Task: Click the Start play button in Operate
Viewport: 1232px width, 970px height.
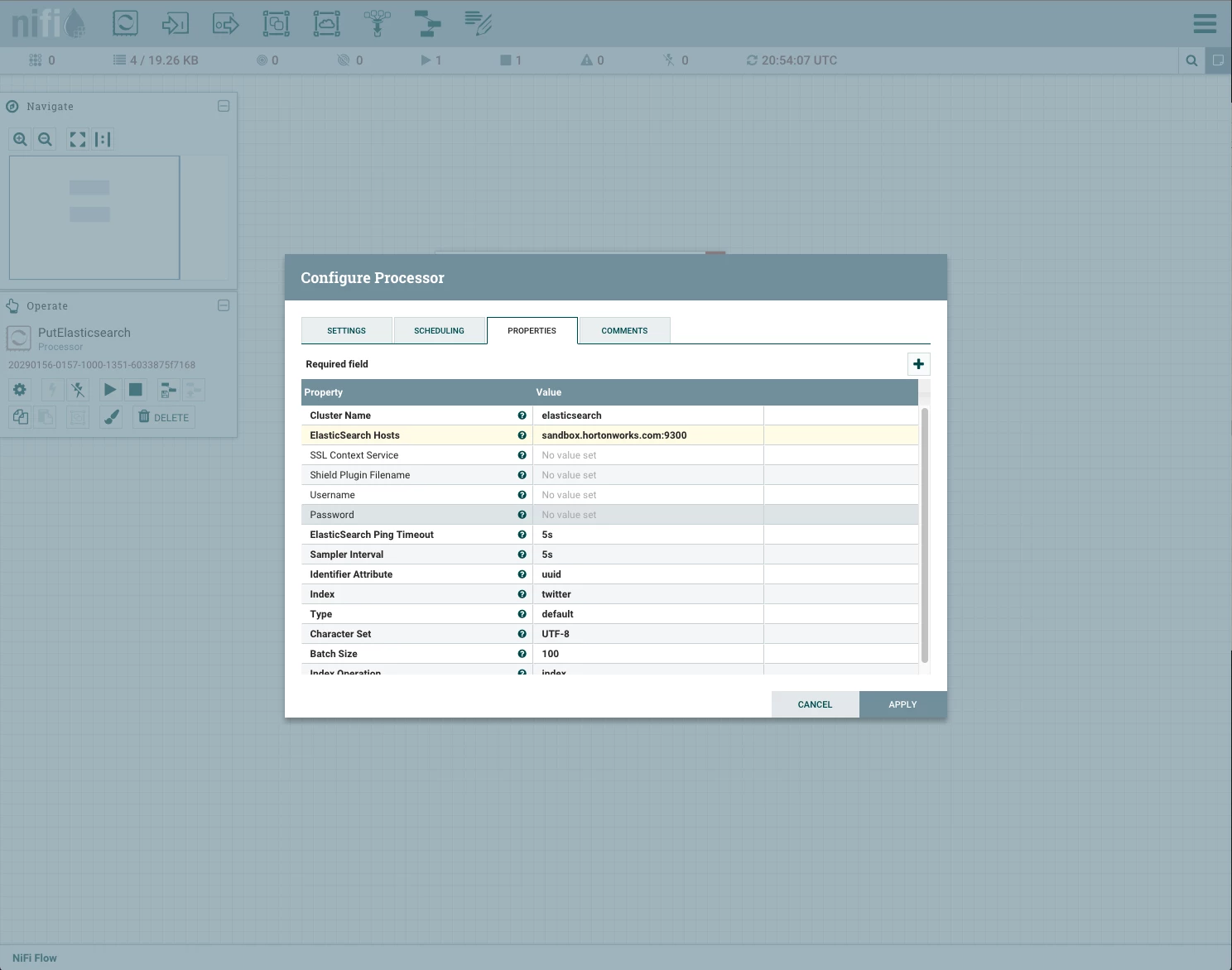Action: [110, 390]
